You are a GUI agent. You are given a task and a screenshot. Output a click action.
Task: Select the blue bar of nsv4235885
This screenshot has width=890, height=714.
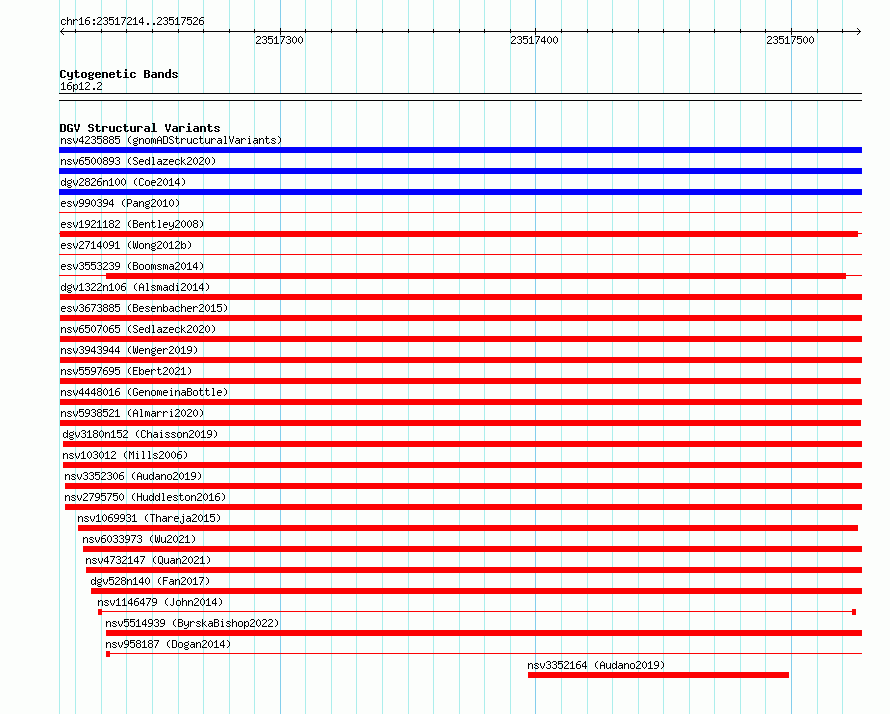(460, 150)
